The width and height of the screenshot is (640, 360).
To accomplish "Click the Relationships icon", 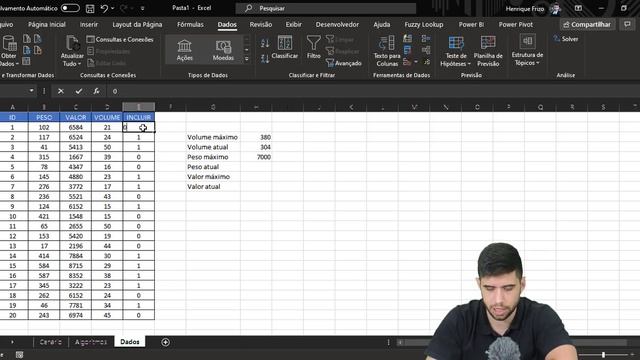I will coord(426,50).
